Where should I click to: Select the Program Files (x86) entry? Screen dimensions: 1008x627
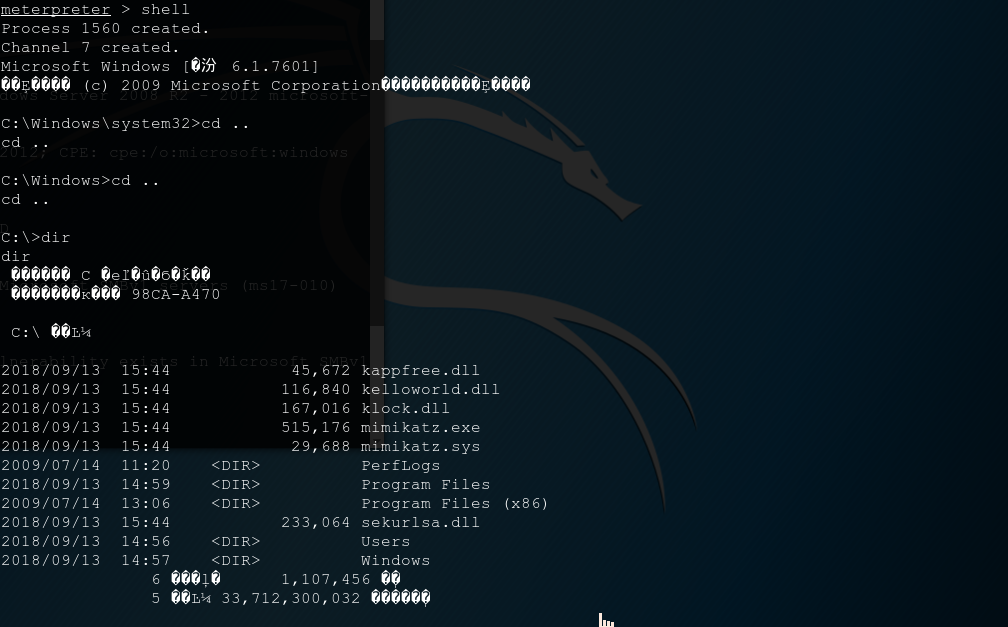(x=454, y=504)
